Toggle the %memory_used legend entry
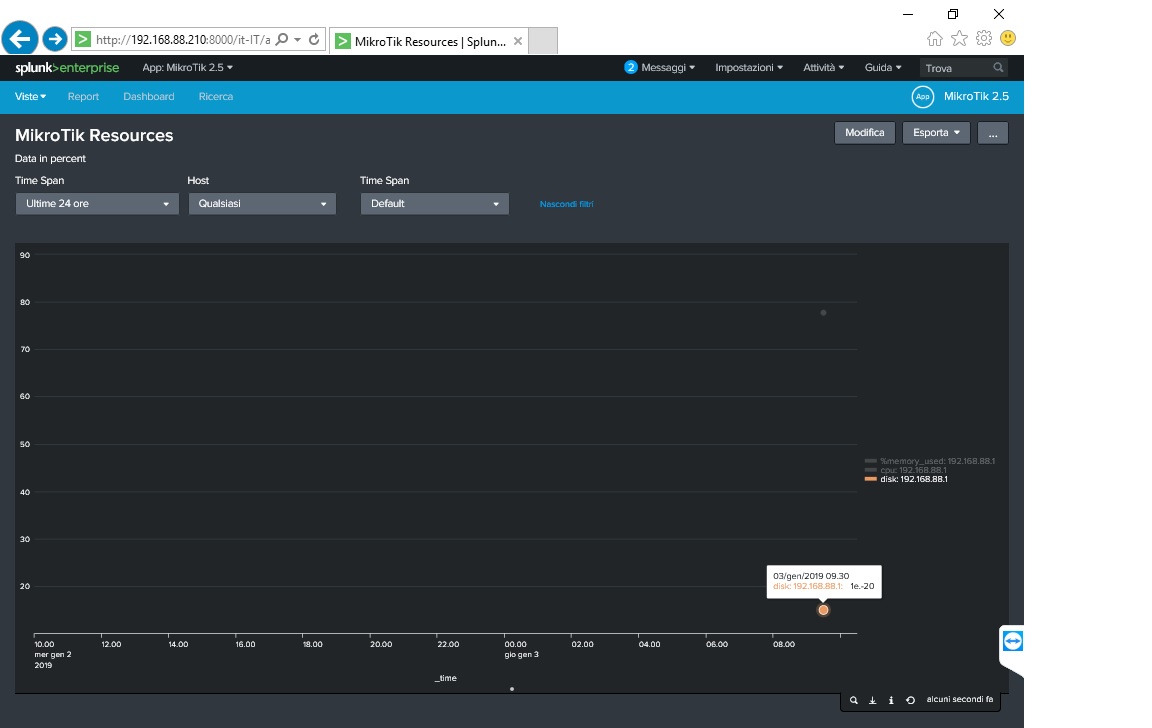Image resolution: width=1152 pixels, height=728 pixels. [930, 461]
